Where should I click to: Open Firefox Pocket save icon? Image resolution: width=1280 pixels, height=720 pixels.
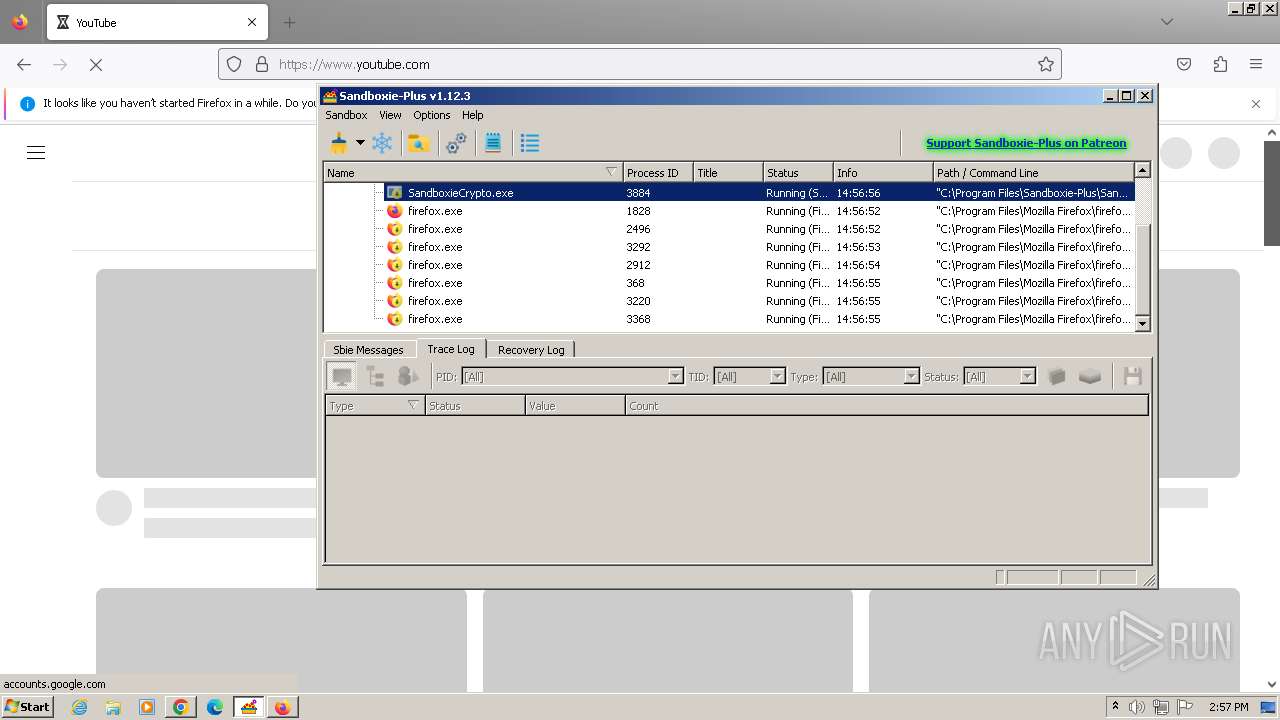(1184, 64)
